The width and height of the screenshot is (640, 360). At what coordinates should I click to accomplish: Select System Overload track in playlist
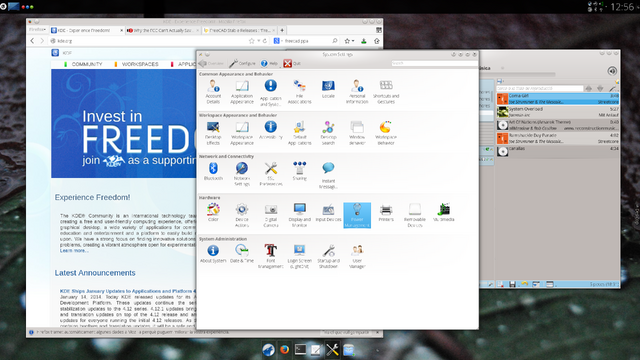coord(558,112)
